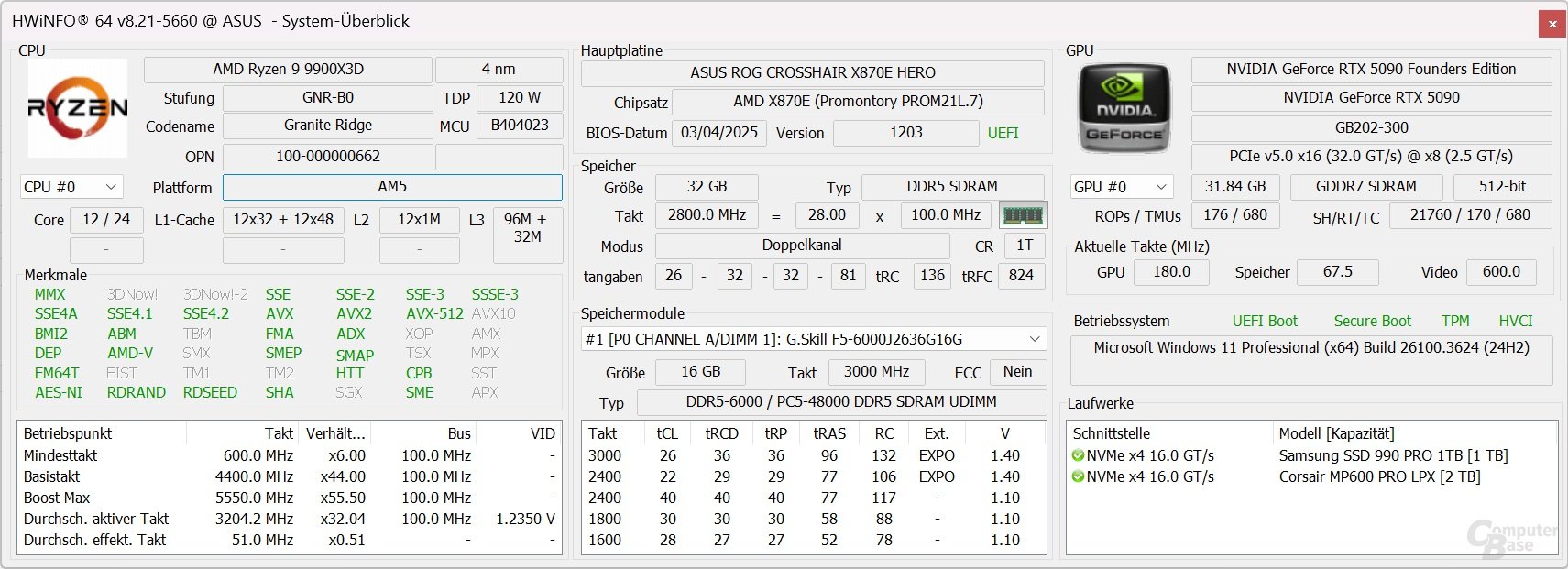Click the 4 nm process field
The image size is (1568, 569).
click(x=499, y=70)
